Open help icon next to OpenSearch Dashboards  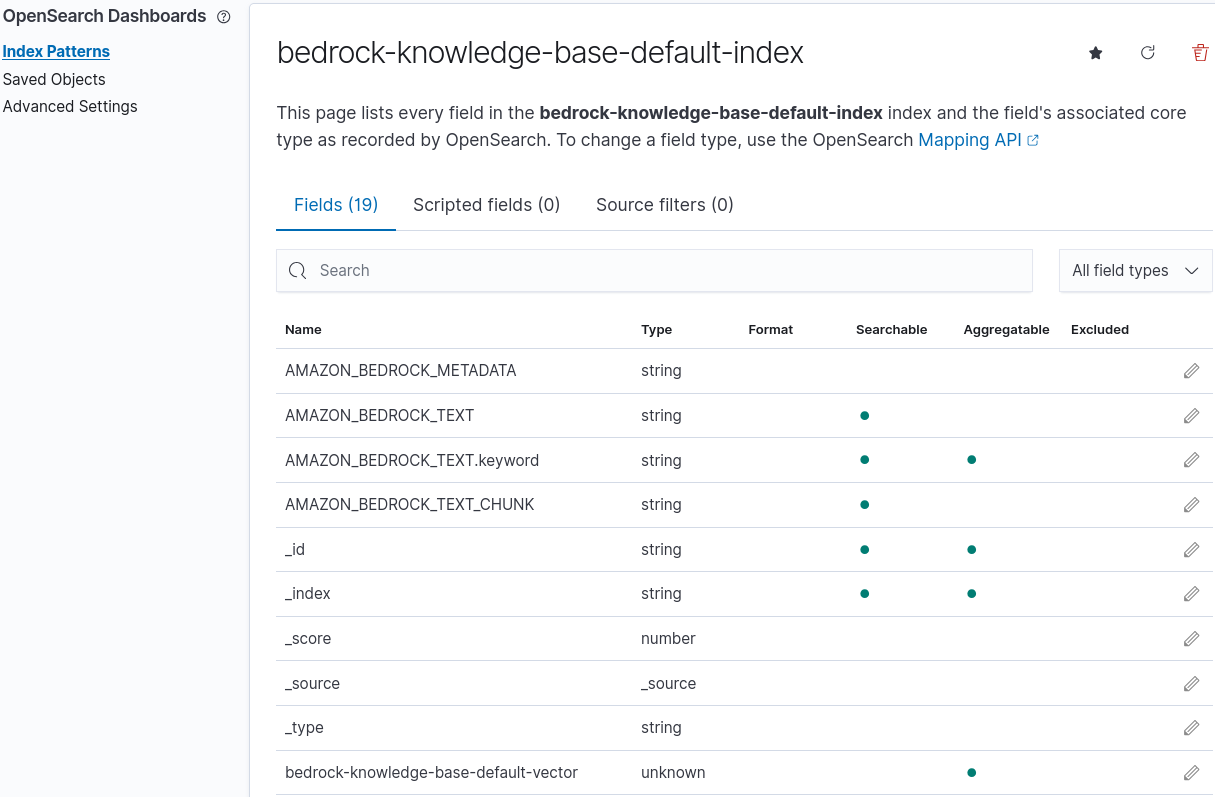coord(224,17)
